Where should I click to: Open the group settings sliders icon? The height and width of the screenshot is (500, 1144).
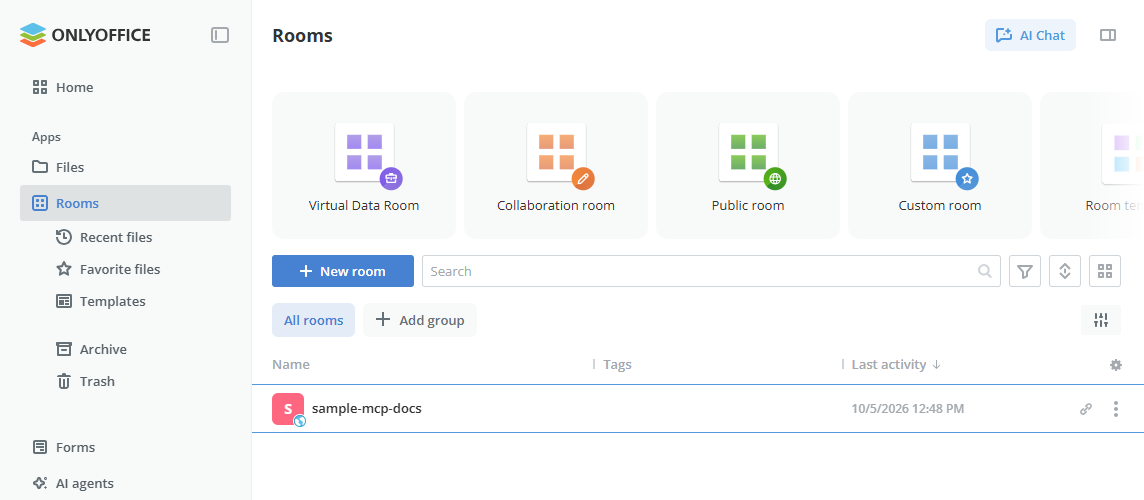1101,320
